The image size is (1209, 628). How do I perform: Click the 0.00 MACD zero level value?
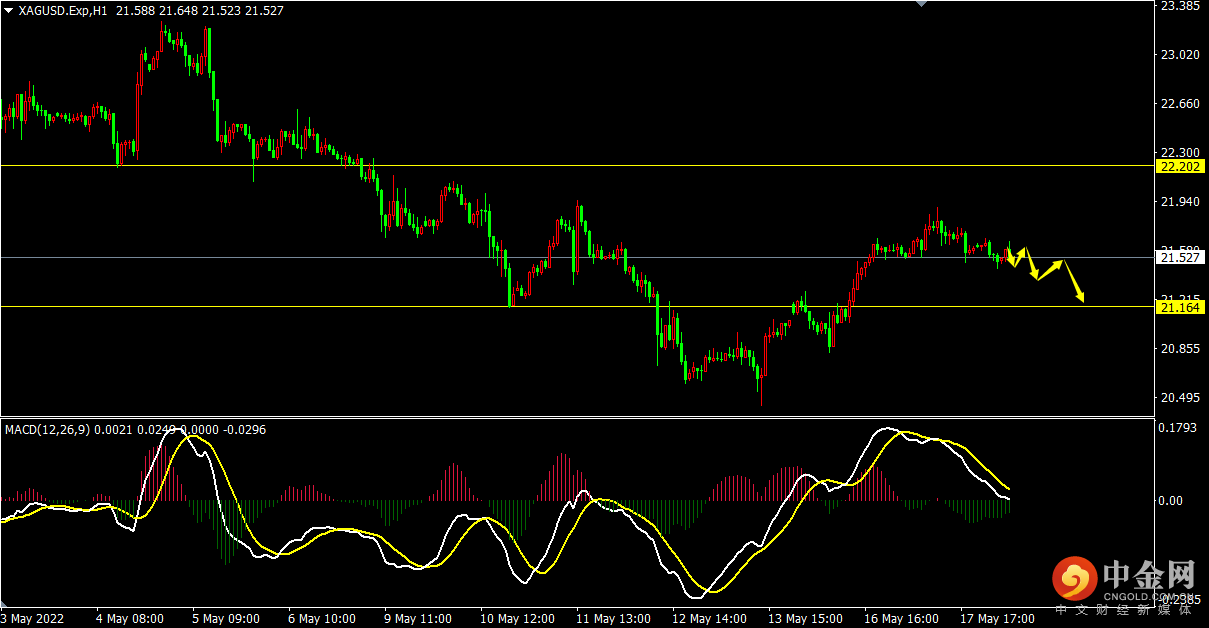[x=1172, y=501]
